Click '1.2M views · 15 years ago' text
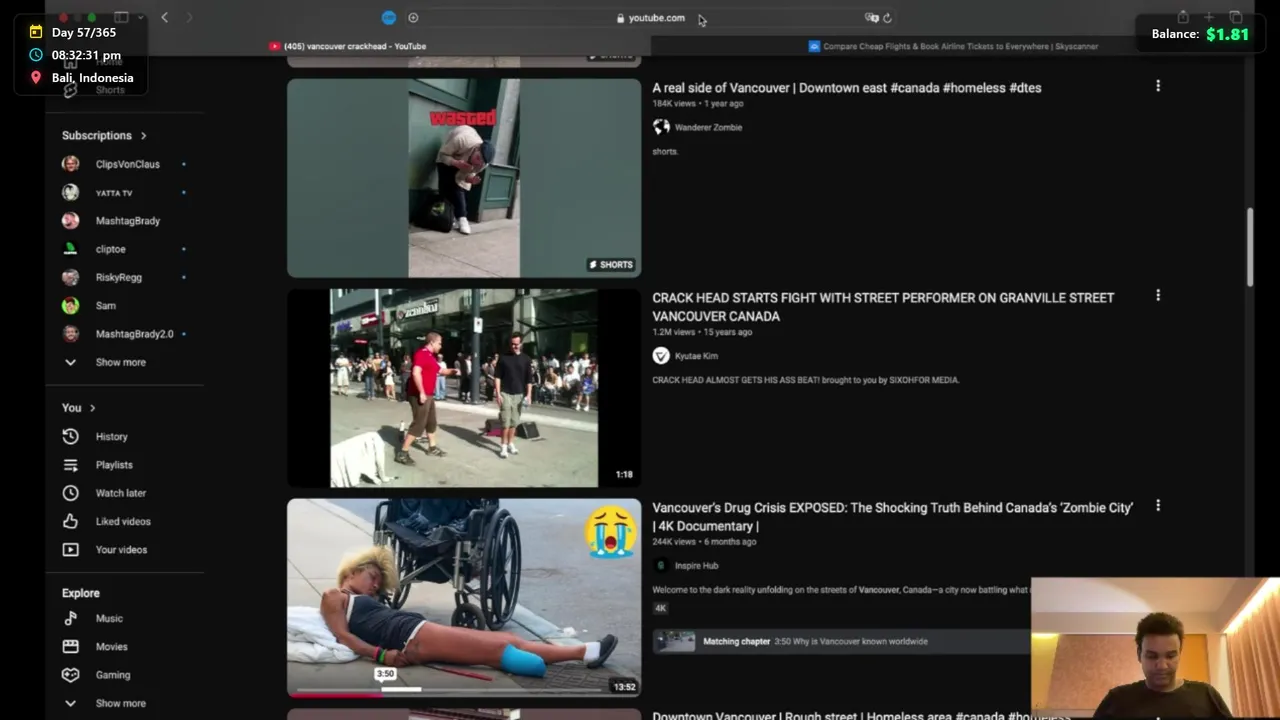Screen dimensions: 1280x720 click(x=702, y=332)
